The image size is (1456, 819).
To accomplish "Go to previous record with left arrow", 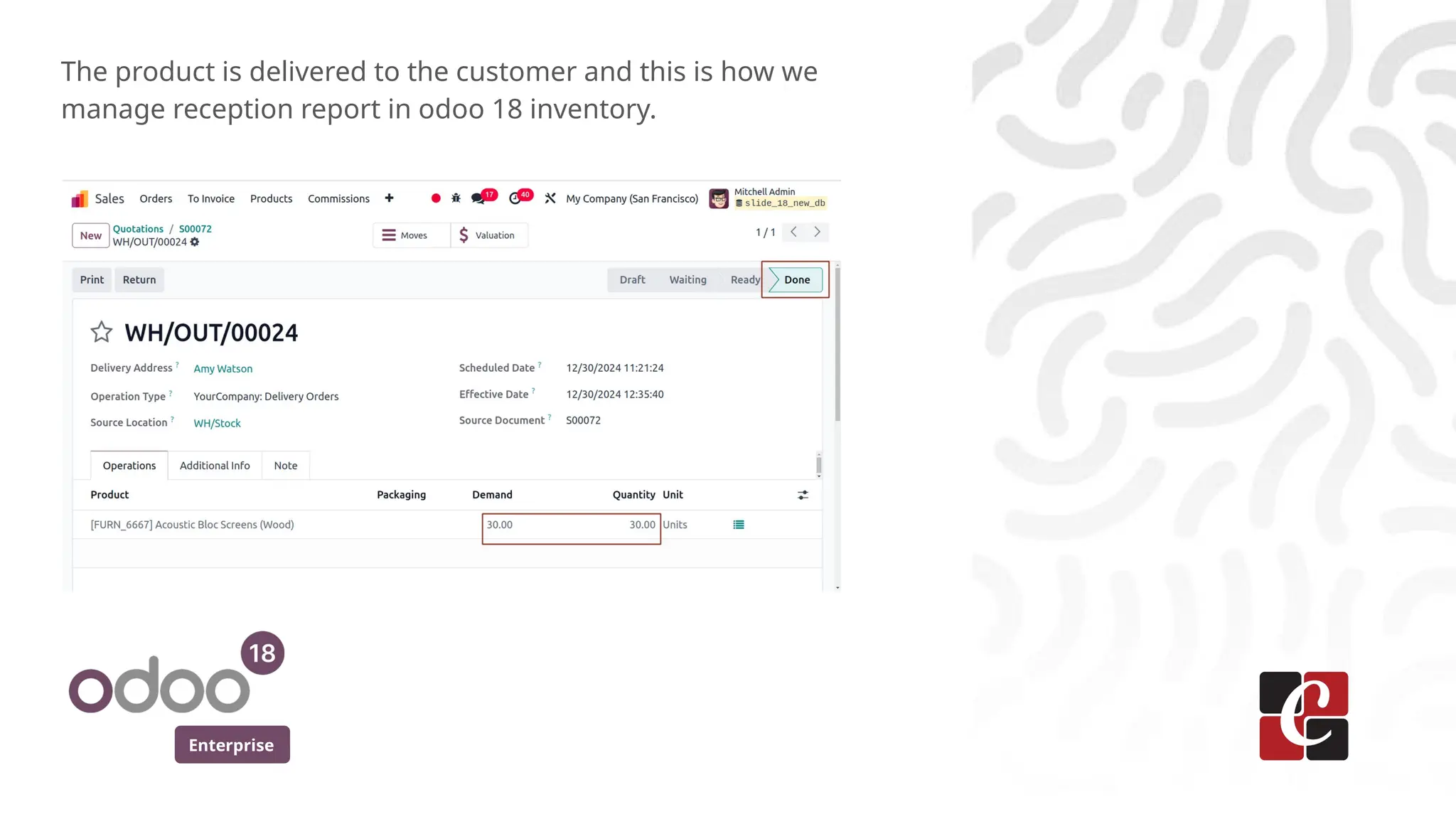I will tap(793, 232).
